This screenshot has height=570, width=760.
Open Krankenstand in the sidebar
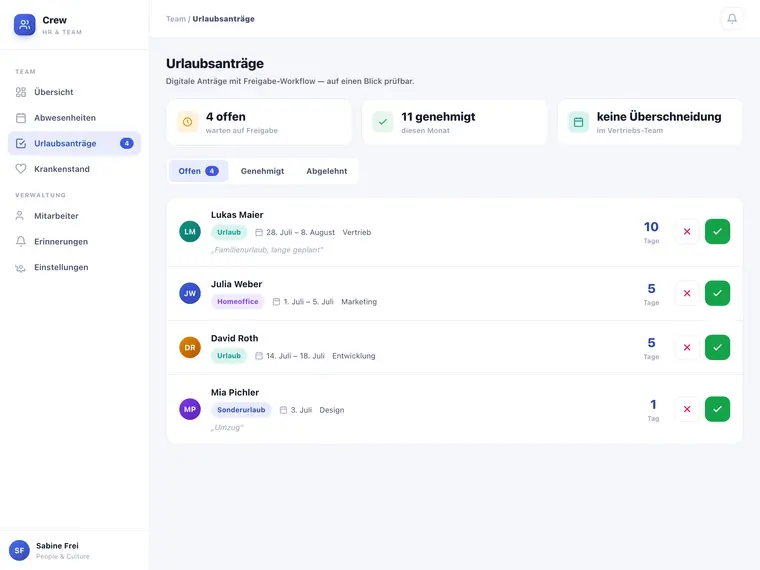click(x=74, y=169)
